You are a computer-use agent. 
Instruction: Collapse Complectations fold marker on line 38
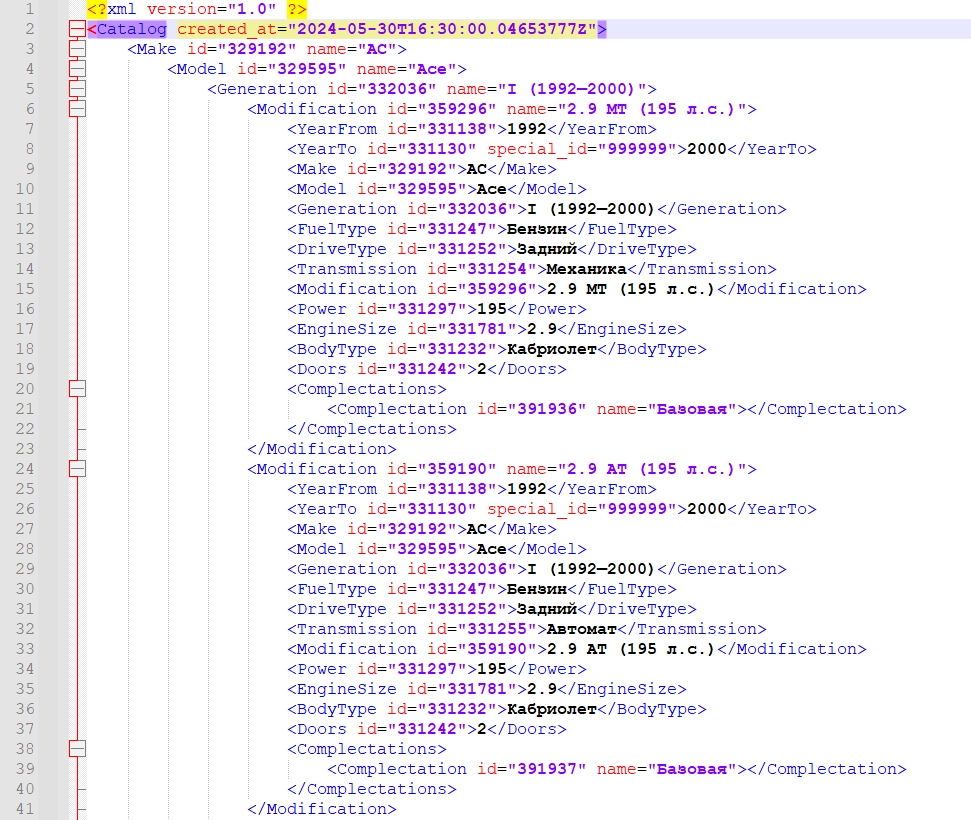coord(77,749)
